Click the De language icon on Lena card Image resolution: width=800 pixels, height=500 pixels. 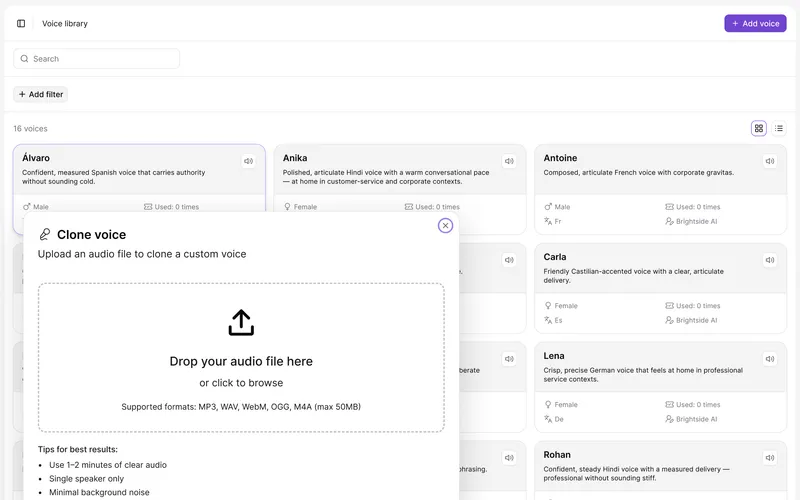pos(548,419)
